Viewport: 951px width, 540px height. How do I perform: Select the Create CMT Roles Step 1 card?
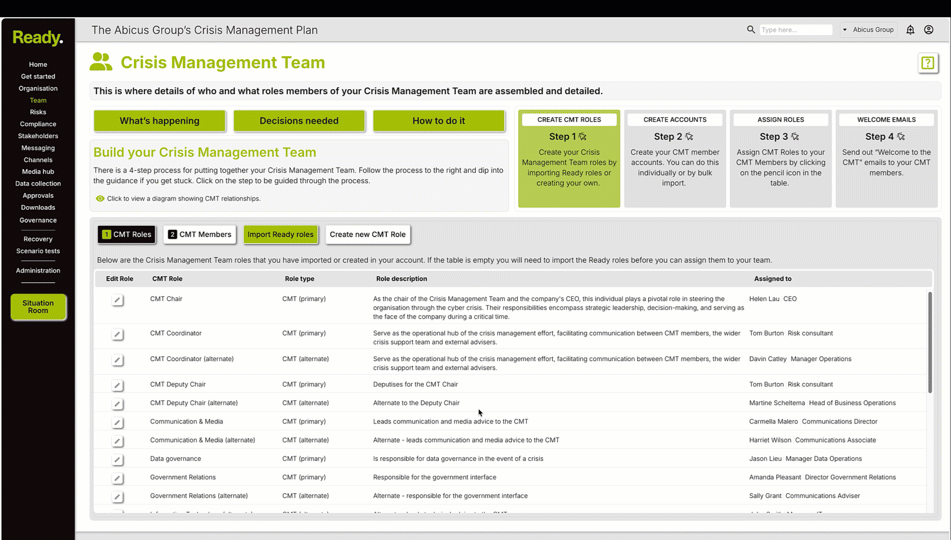(569, 159)
